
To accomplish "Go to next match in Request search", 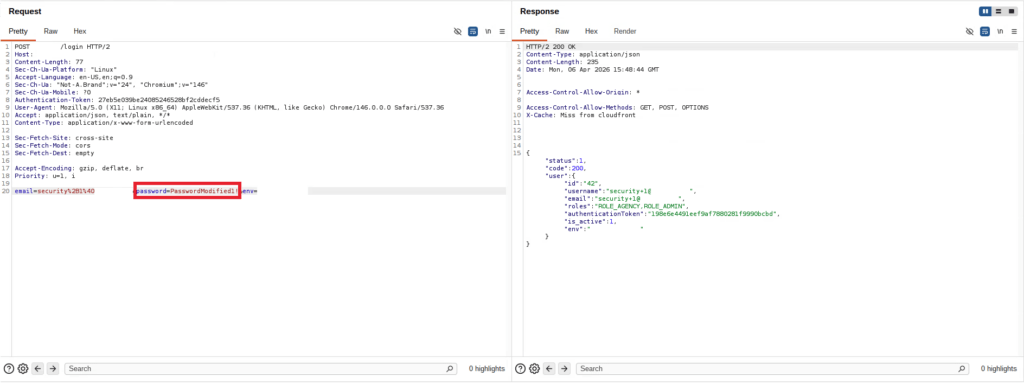I will click(x=54, y=369).
